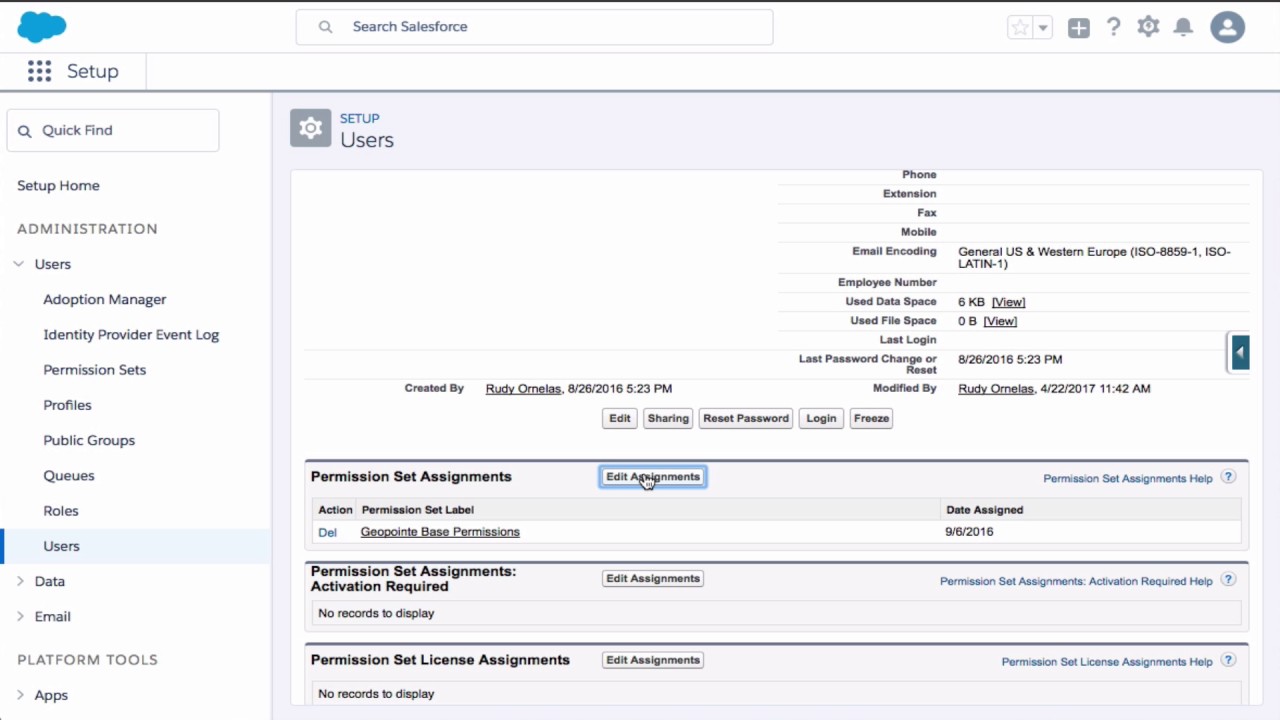The image size is (1280, 720).
Task: Open Permission Set Assignments: Activation Required Help
Action: [x=1076, y=581]
